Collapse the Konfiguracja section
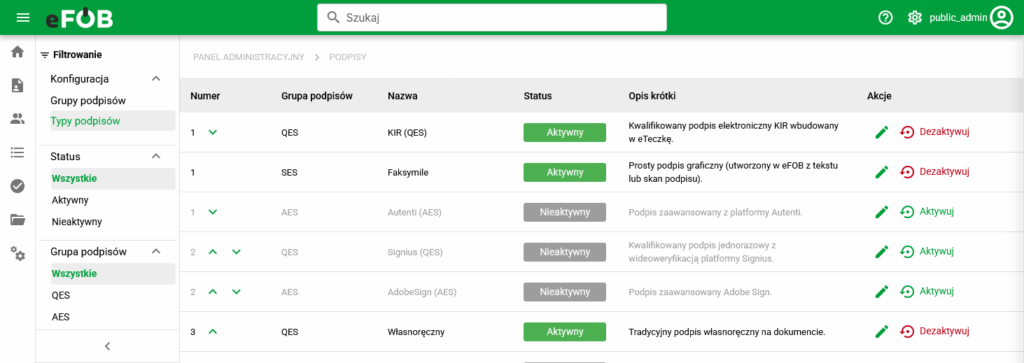This screenshot has width=1024, height=363. [x=155, y=79]
